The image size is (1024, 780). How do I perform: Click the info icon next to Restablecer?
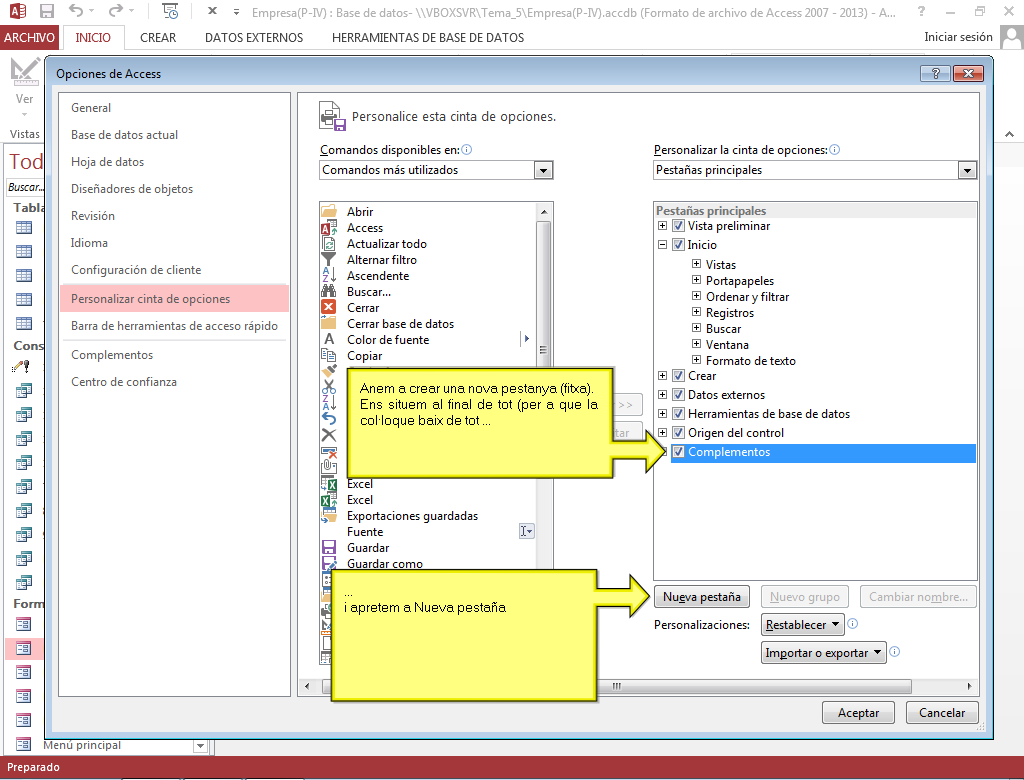point(852,624)
